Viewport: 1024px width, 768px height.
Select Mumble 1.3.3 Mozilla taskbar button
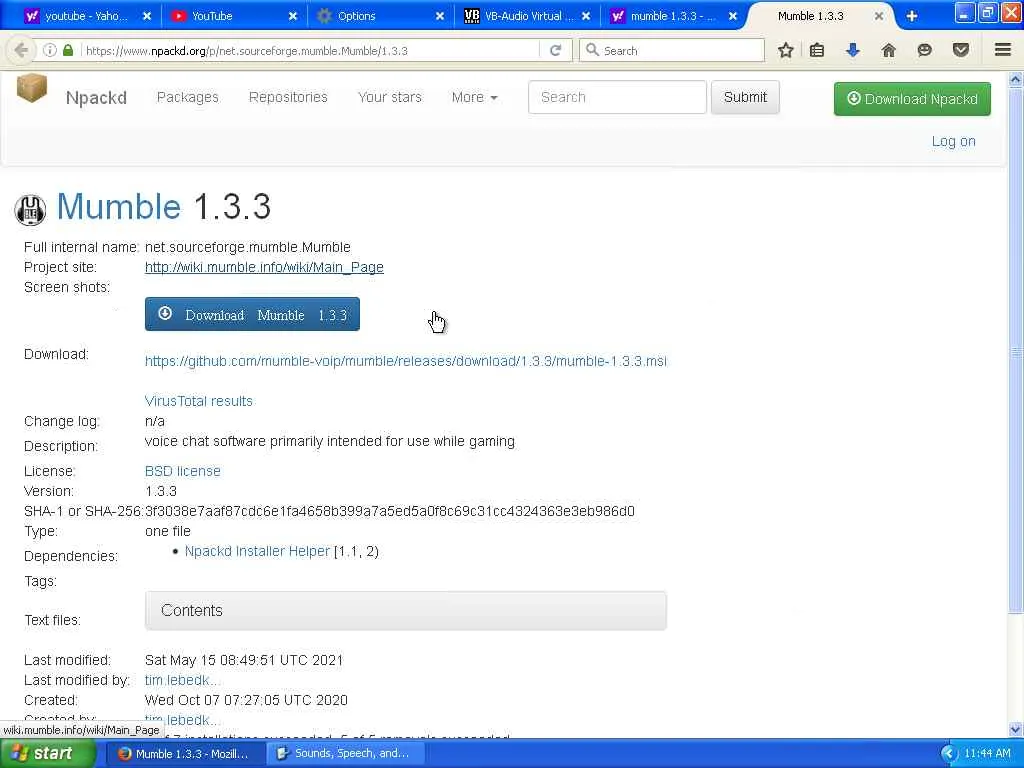coord(184,754)
